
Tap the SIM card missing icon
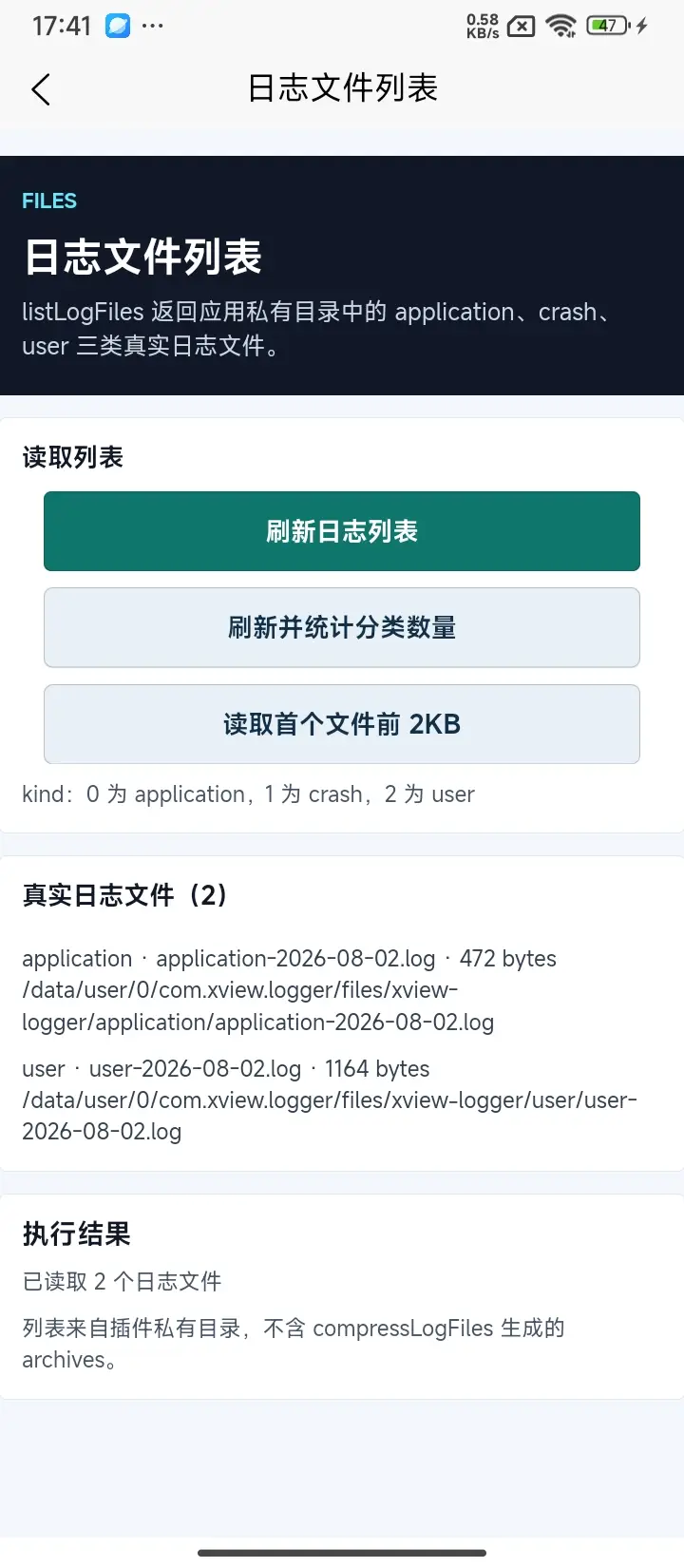[522, 27]
